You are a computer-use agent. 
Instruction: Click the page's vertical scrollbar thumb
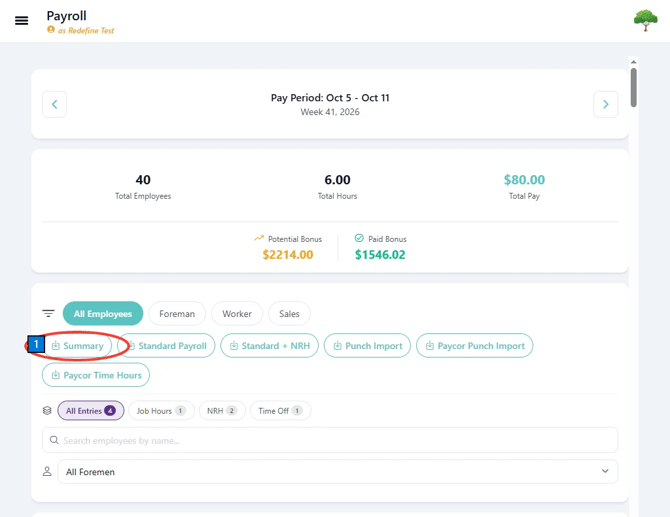tap(634, 88)
